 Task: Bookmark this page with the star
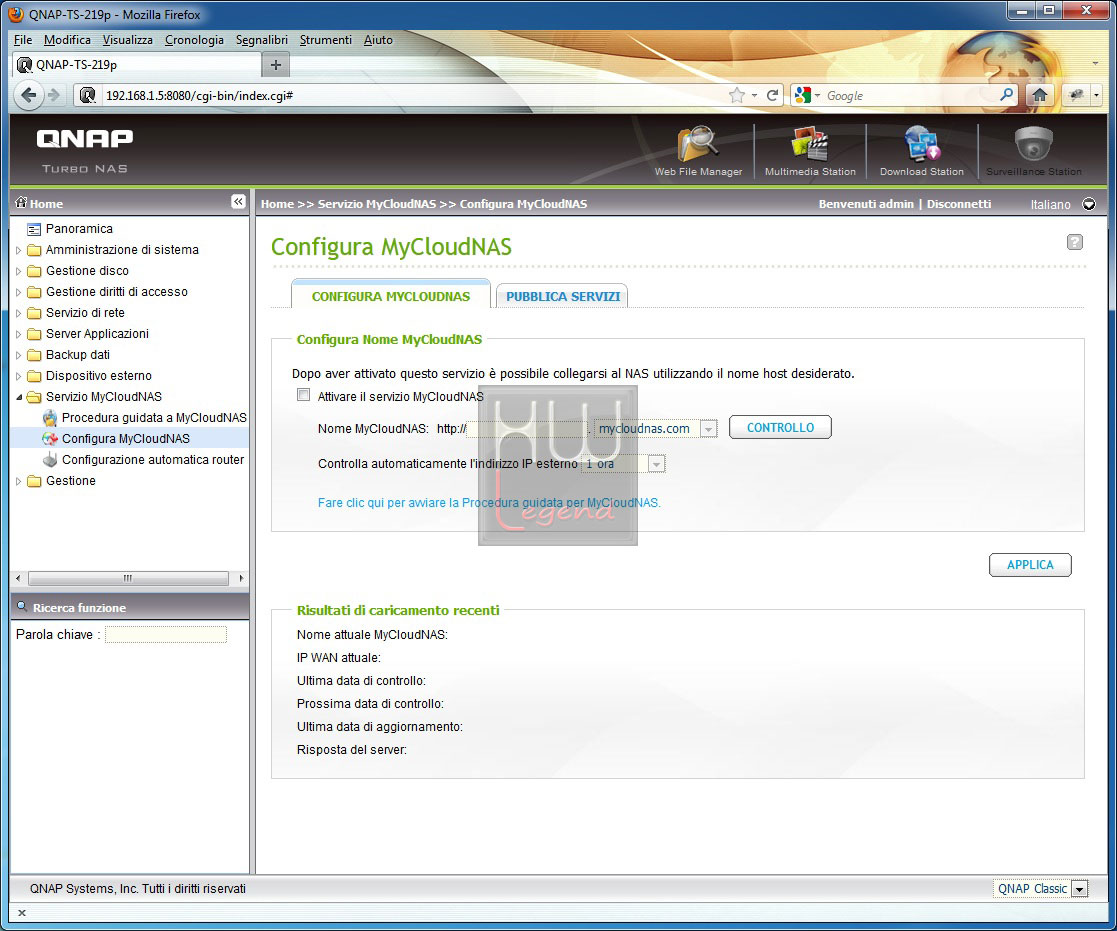(737, 95)
